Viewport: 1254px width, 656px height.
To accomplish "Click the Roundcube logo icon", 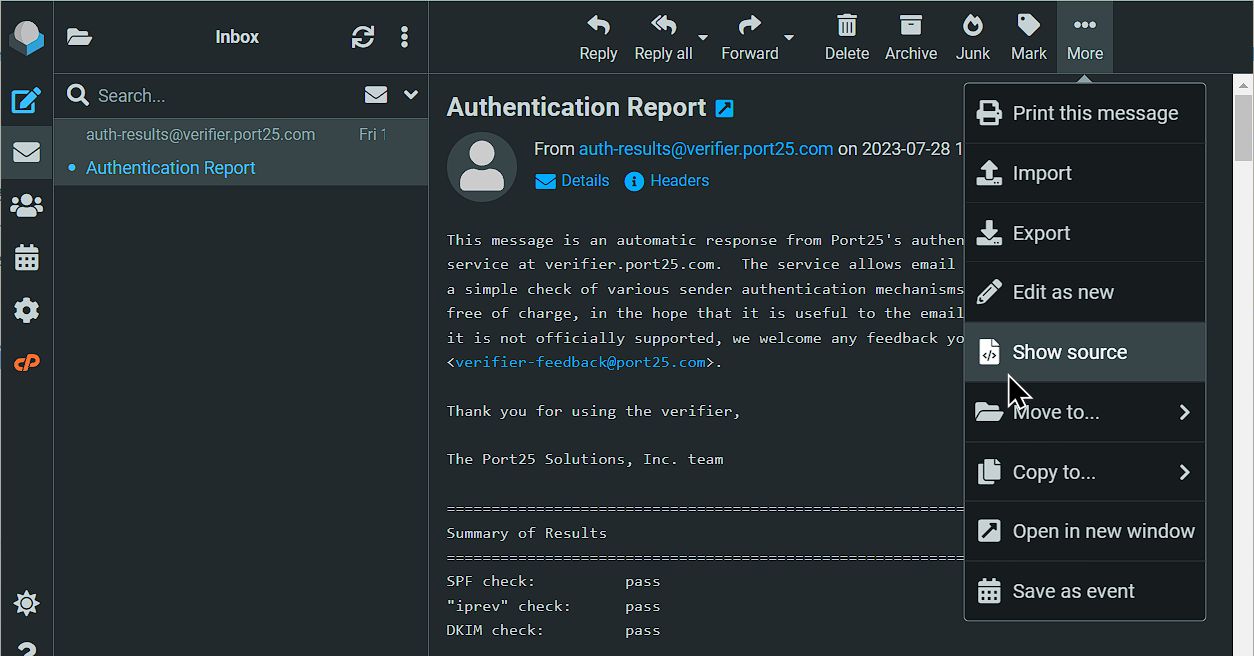I will [26, 36].
